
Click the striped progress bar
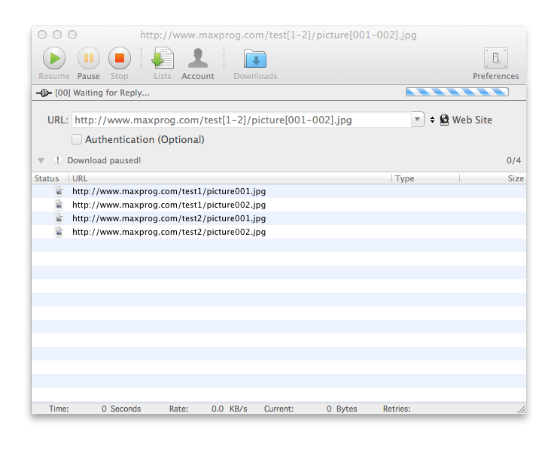457,92
